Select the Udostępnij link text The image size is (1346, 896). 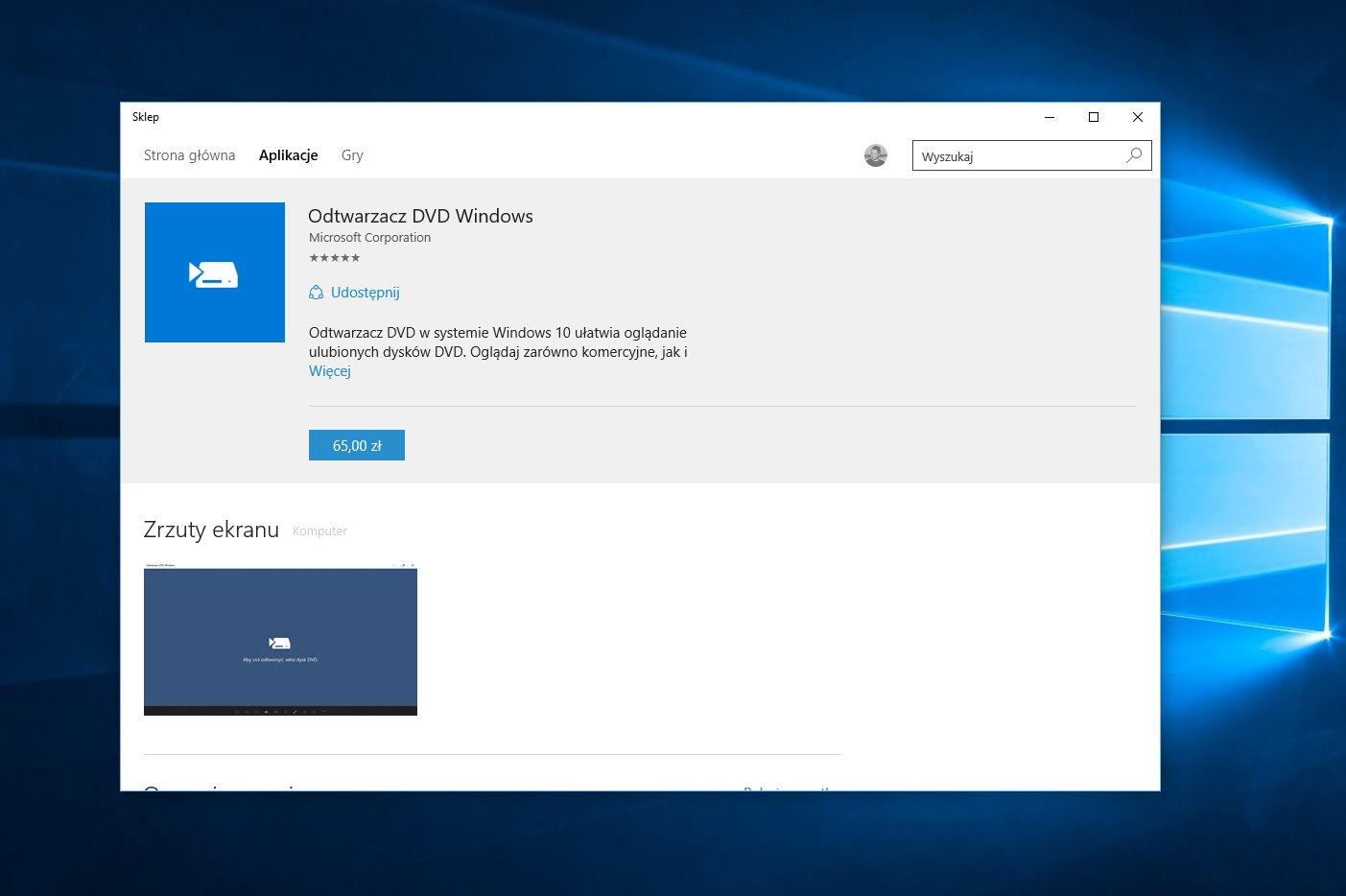[x=365, y=293]
